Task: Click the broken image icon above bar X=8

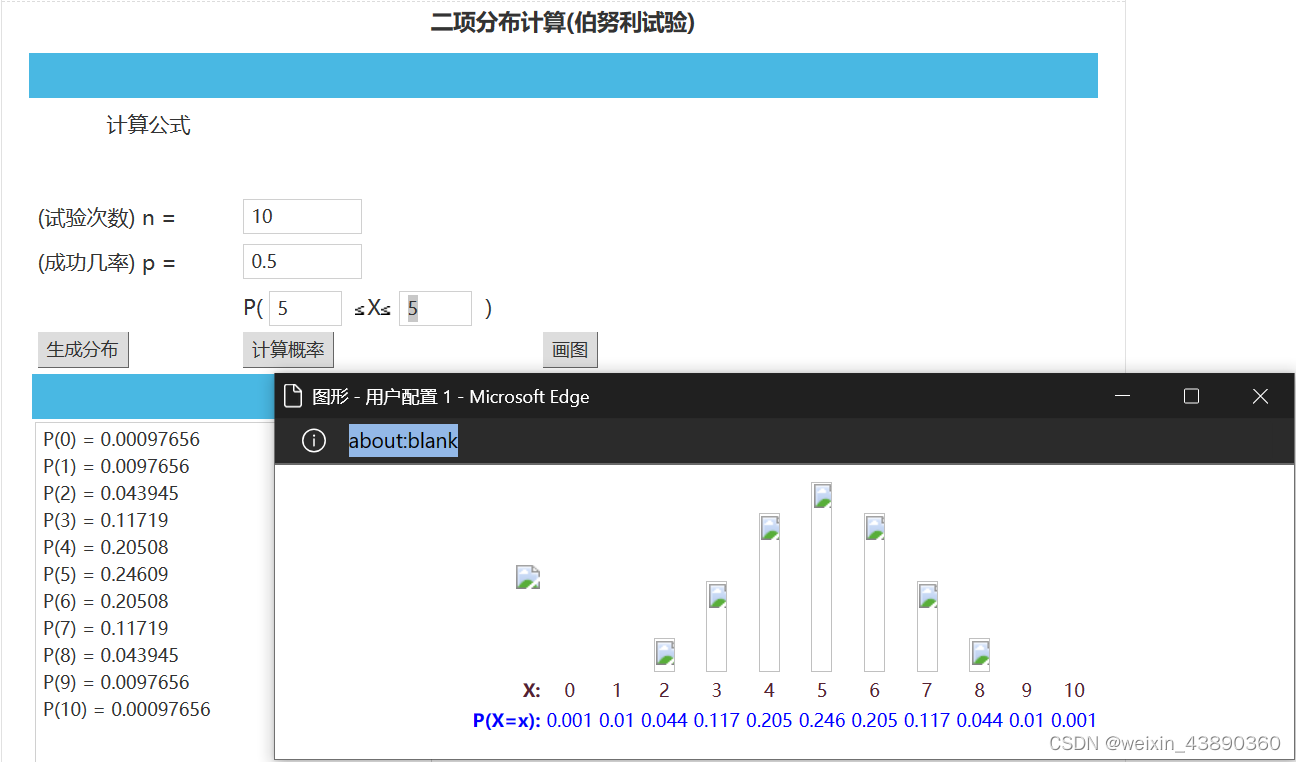Action: (979, 655)
